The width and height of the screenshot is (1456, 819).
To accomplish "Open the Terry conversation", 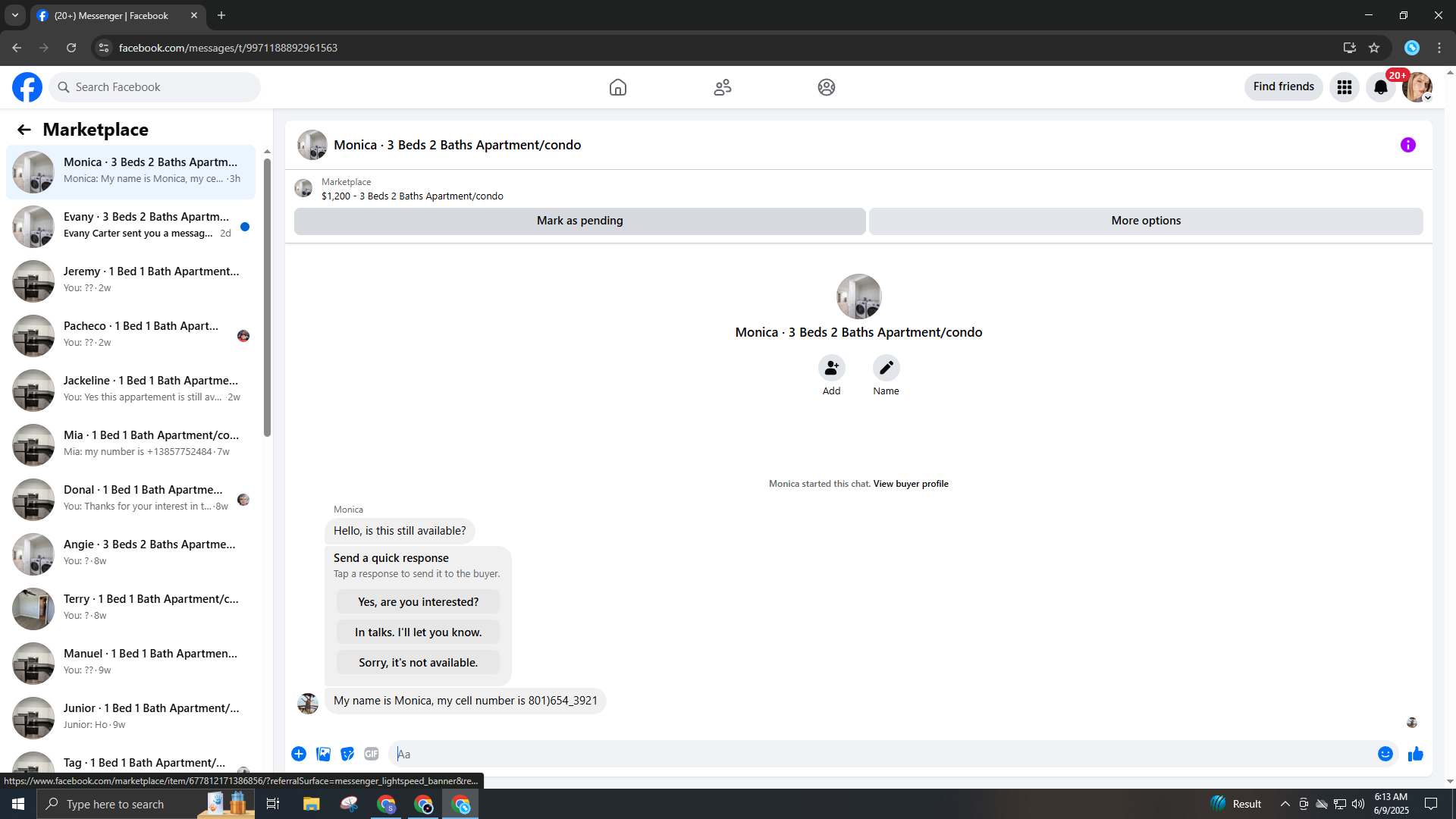I will 130,608.
